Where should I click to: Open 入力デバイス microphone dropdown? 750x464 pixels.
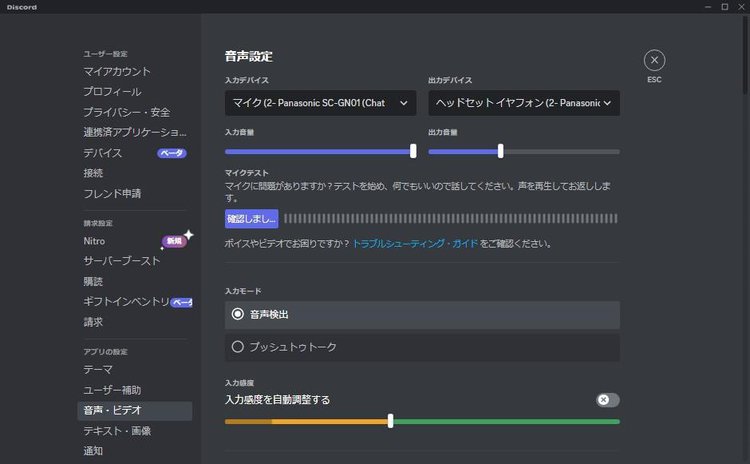click(320, 103)
